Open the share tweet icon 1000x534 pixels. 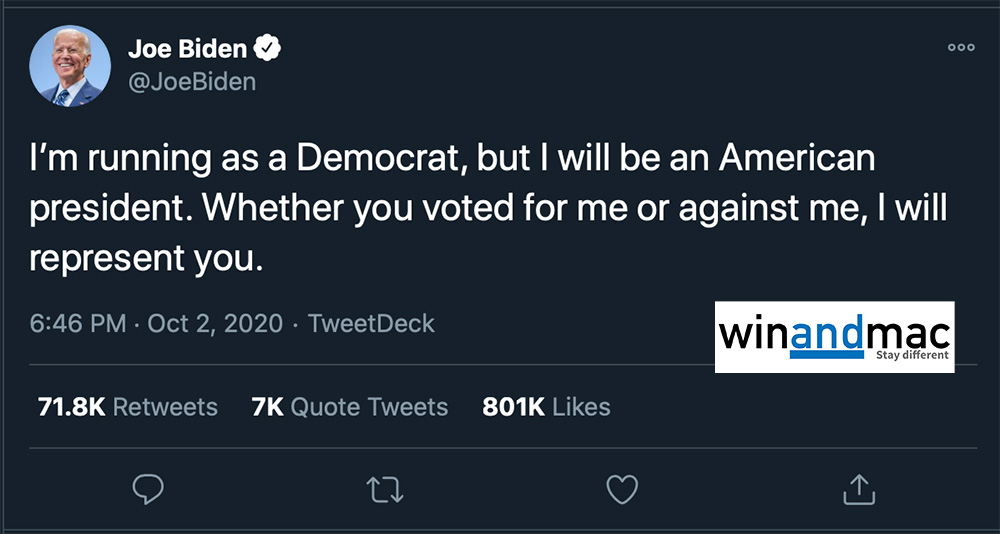pos(860,489)
